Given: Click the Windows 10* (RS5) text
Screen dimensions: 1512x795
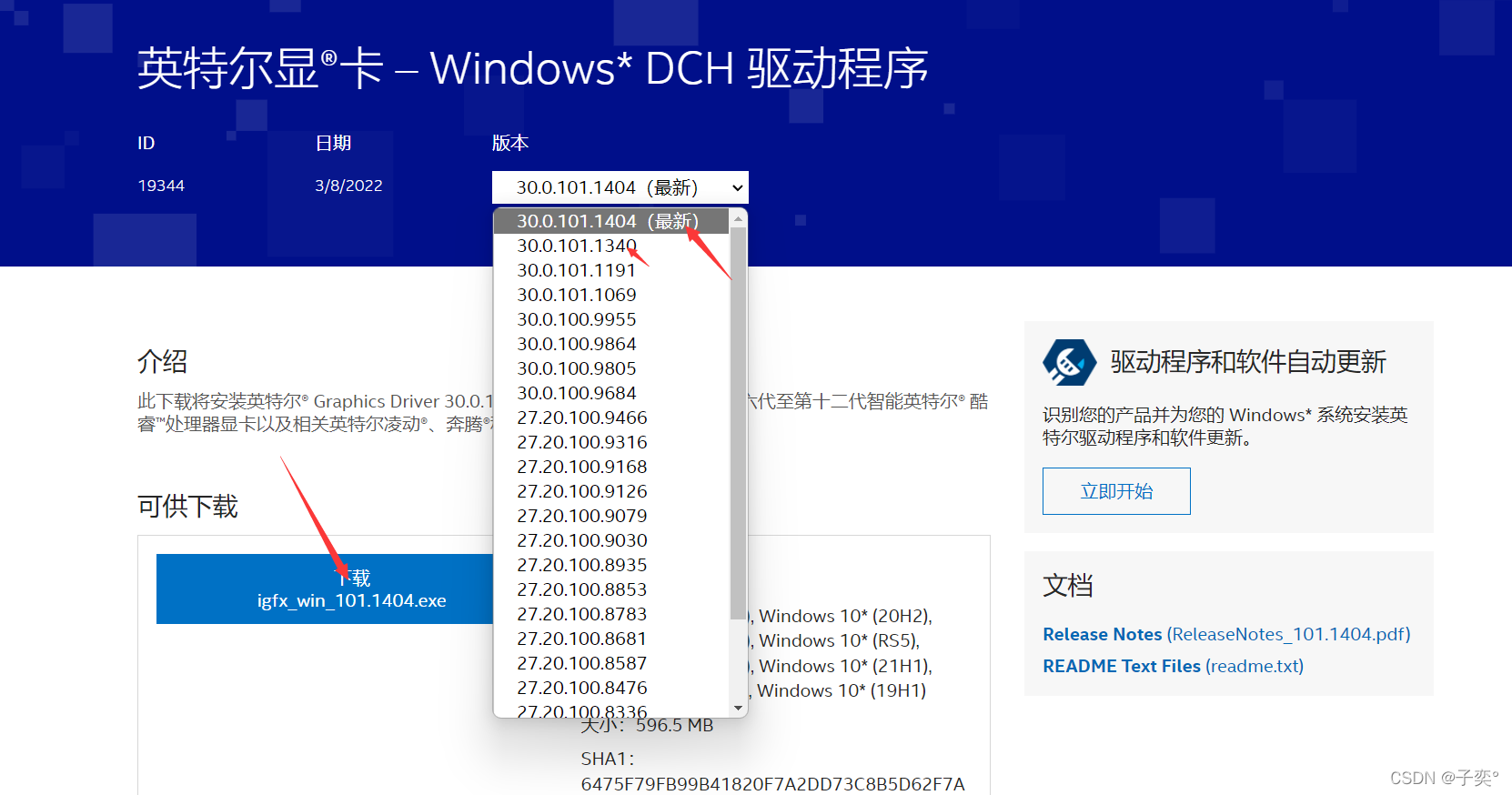Looking at the screenshot, I should tap(839, 640).
